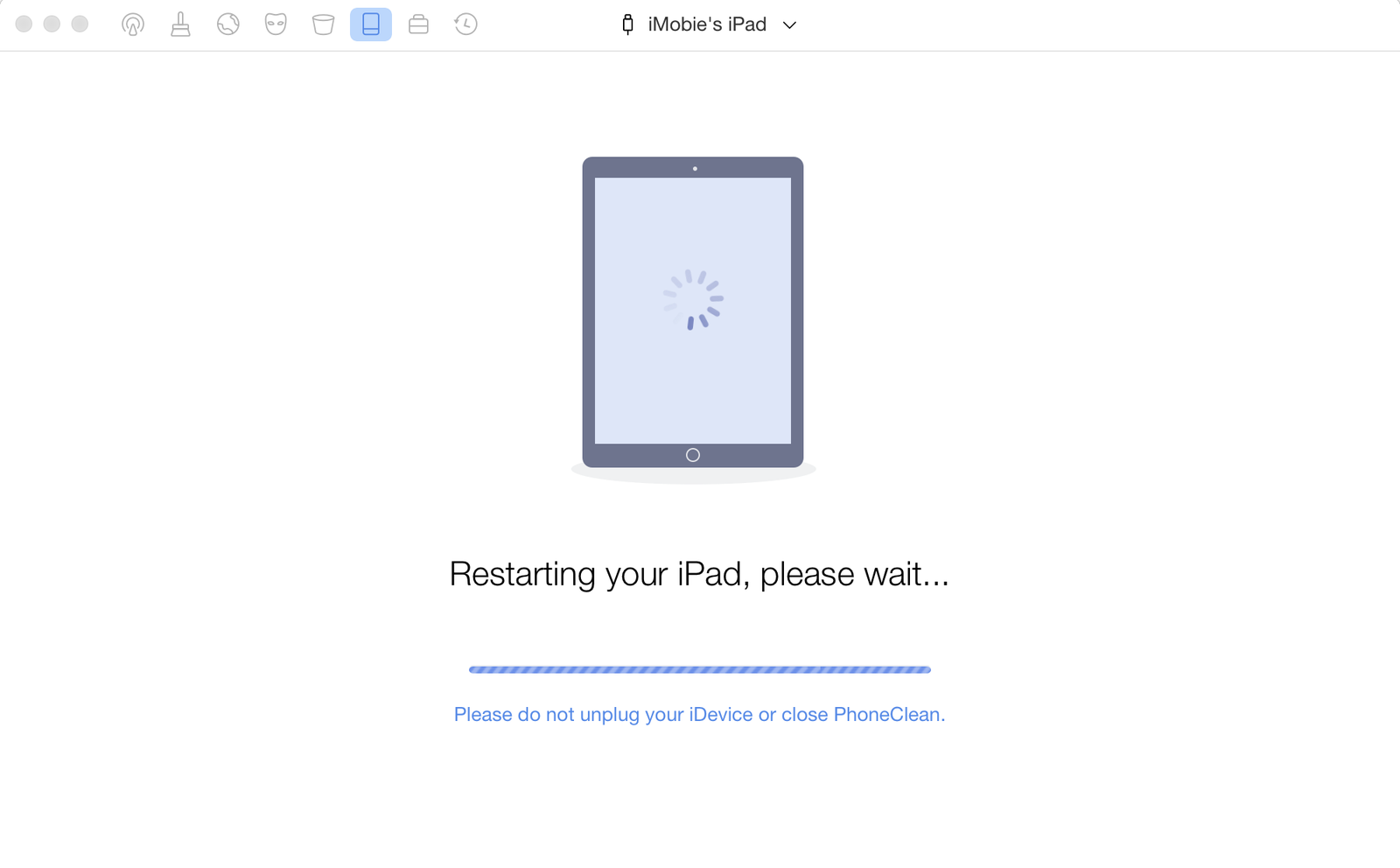Viewport: 1400px width, 868px height.
Task: Click the home button on the iPad graphic
Action: pyautogui.click(x=693, y=455)
